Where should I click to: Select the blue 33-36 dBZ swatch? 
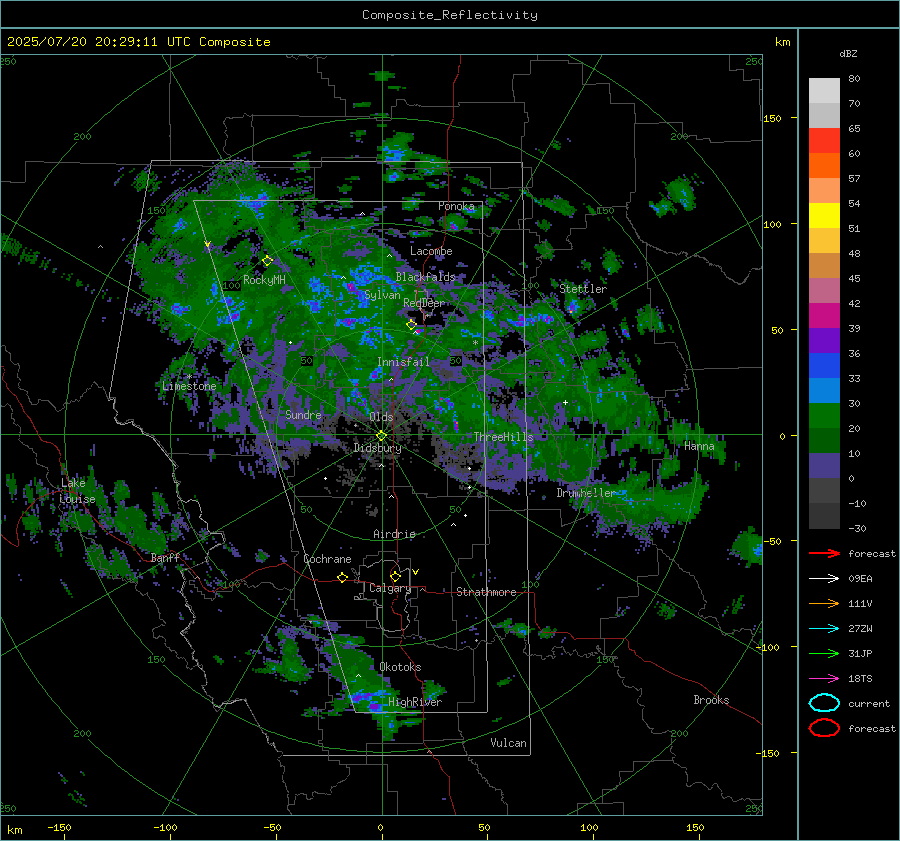824,366
